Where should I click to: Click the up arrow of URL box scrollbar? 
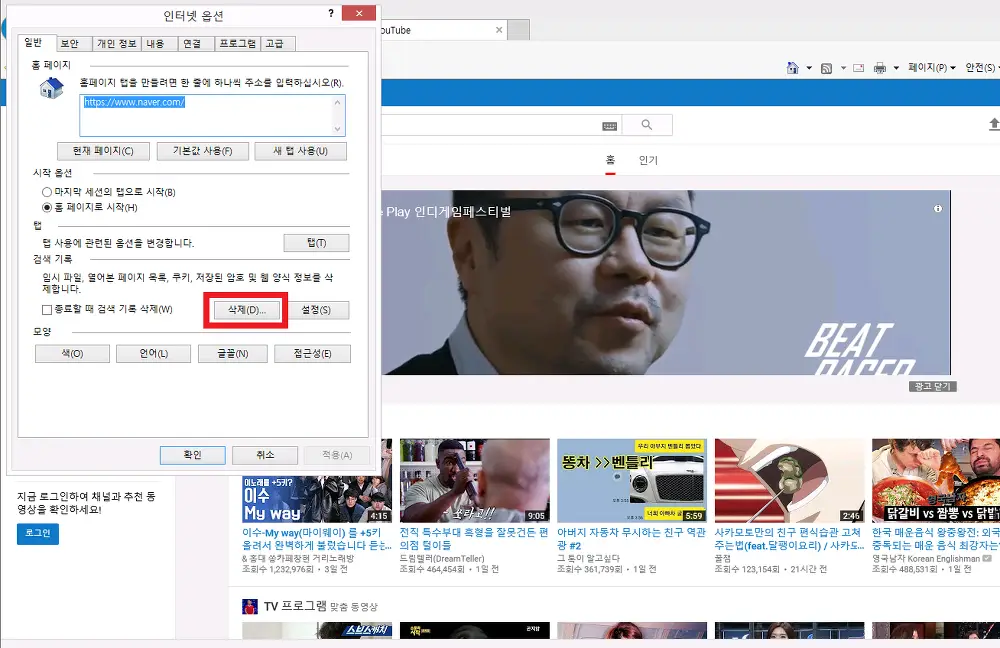tap(338, 102)
